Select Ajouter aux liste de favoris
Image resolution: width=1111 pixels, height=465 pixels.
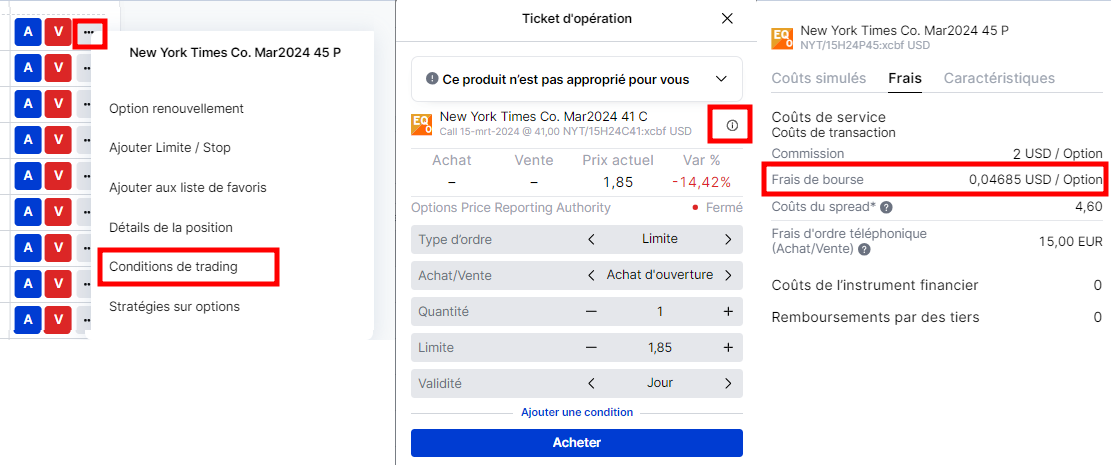(x=188, y=188)
